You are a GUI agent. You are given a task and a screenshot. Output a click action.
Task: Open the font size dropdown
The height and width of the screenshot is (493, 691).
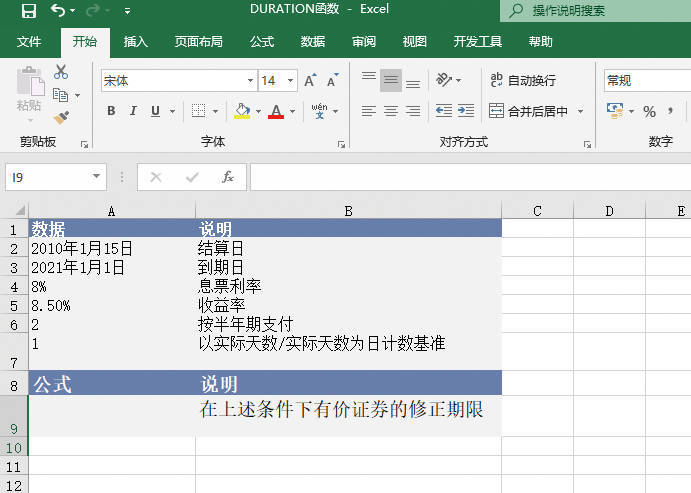[291, 81]
